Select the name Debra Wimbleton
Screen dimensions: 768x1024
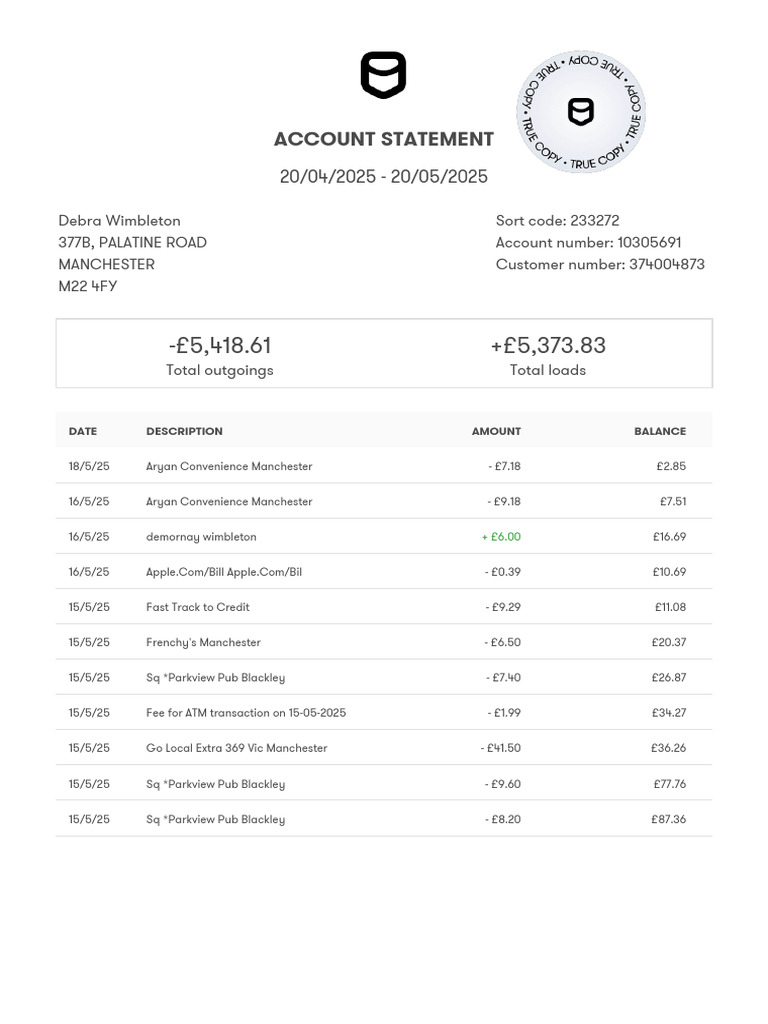120,221
